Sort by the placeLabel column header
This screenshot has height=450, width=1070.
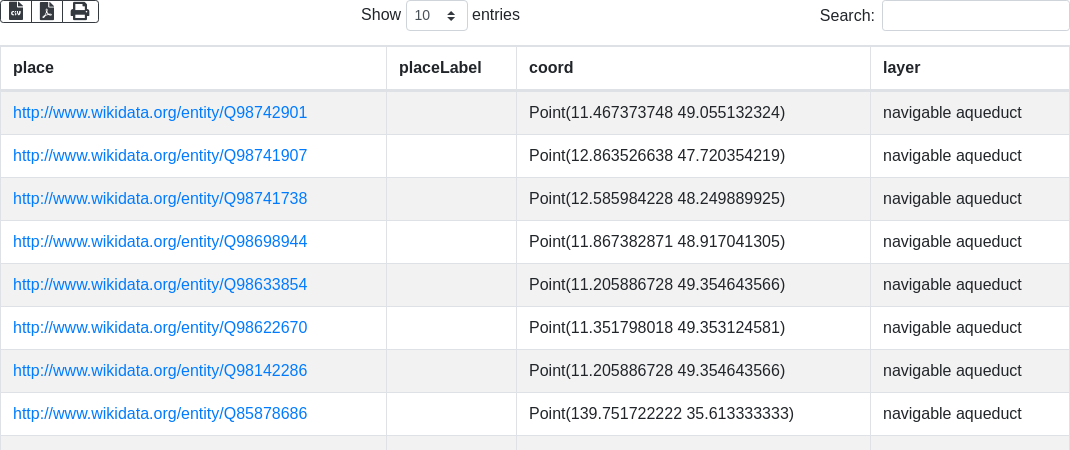[440, 68]
